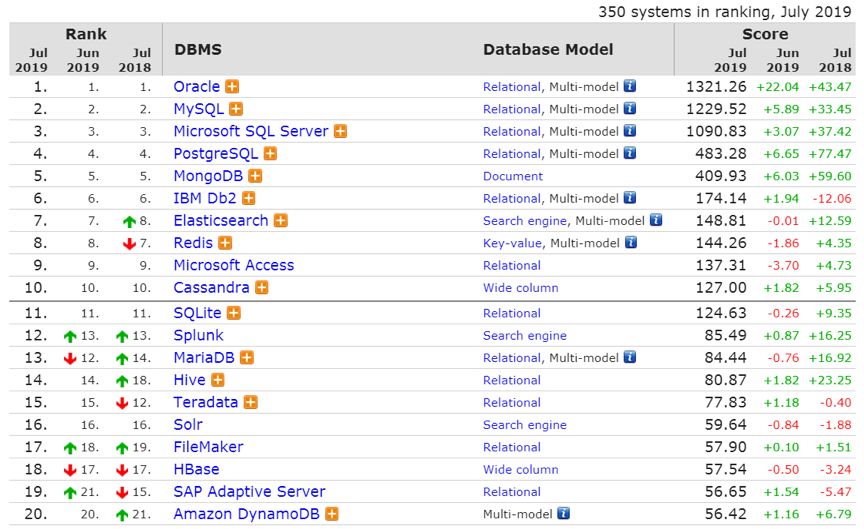Click the plus icon next to MongoDB
This screenshot has width=864, height=529.
(257, 176)
